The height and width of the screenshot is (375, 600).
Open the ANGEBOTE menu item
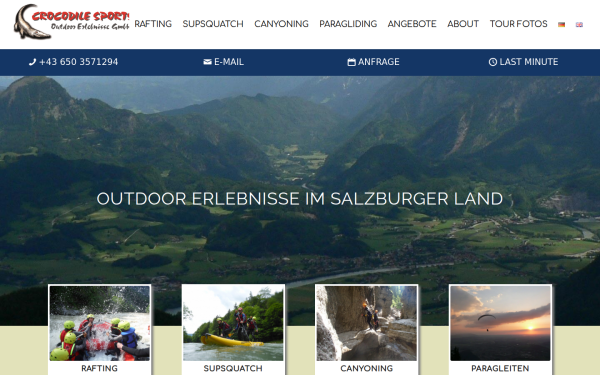pos(412,24)
